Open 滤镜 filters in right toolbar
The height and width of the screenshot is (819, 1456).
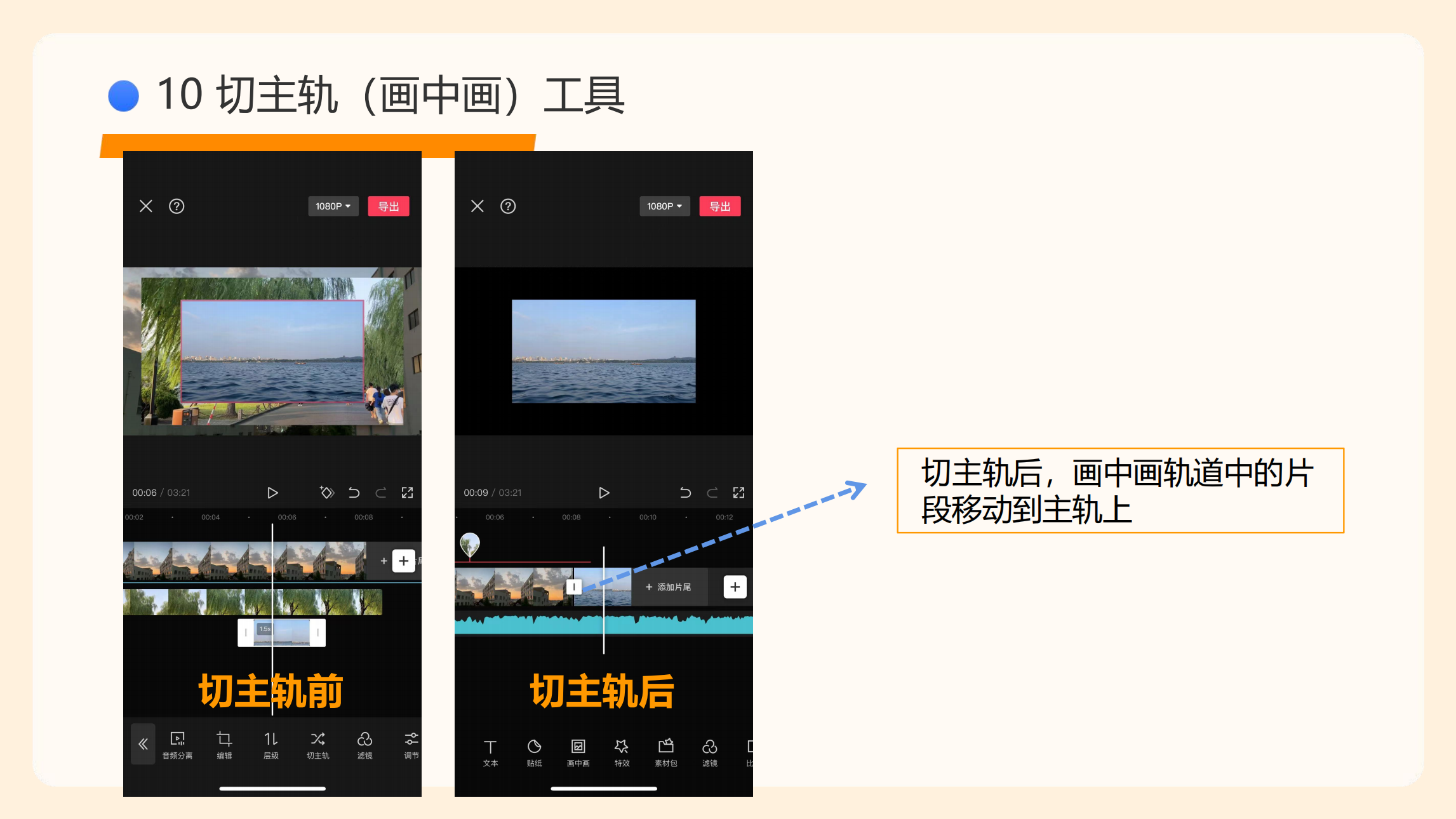pyautogui.click(x=710, y=753)
